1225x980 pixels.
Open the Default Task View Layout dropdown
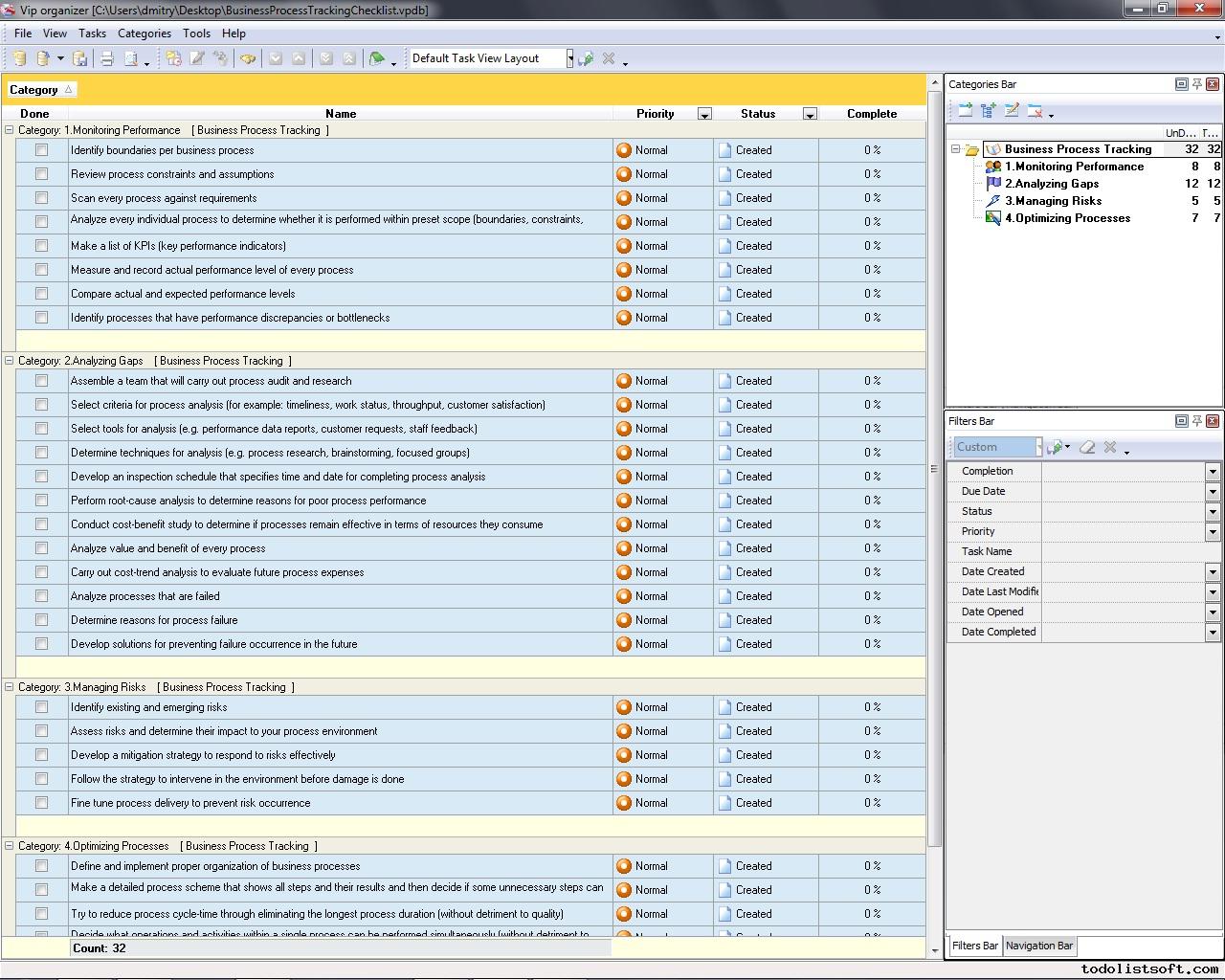click(x=569, y=58)
